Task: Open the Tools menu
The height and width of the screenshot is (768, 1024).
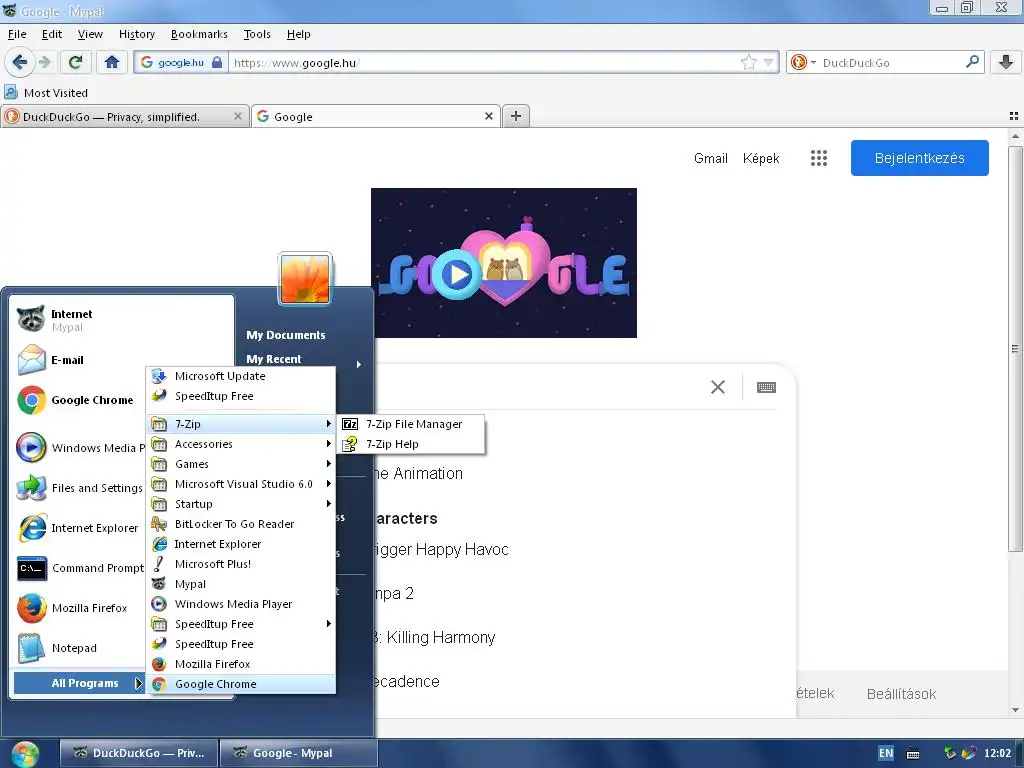Action: pyautogui.click(x=257, y=34)
